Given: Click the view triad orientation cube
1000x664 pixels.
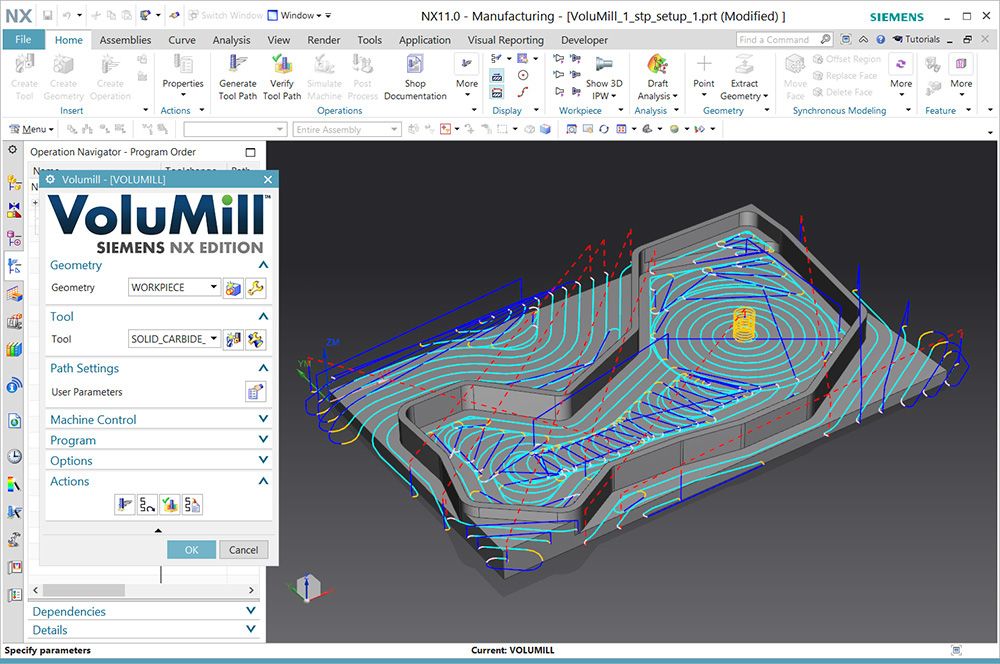Looking at the screenshot, I should click(309, 587).
